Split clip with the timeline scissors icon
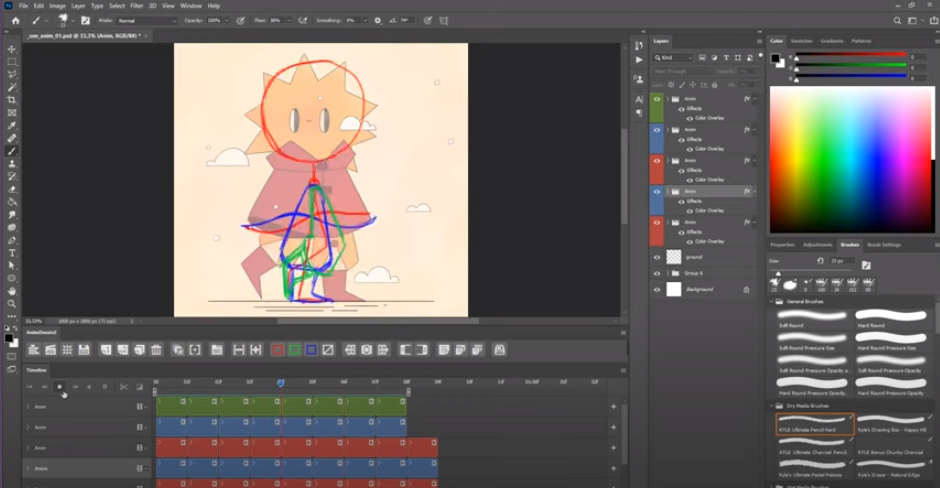This screenshot has height=488, width=940. click(x=123, y=386)
